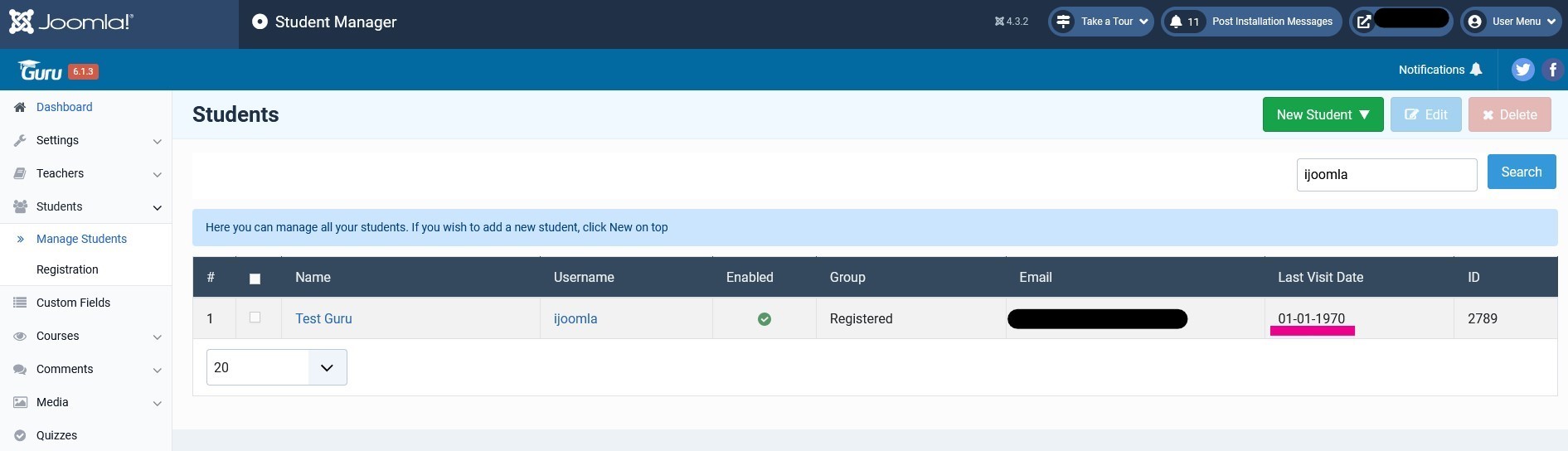Open the Settings menu item
Image resolution: width=1568 pixels, height=451 pixels.
click(57, 140)
